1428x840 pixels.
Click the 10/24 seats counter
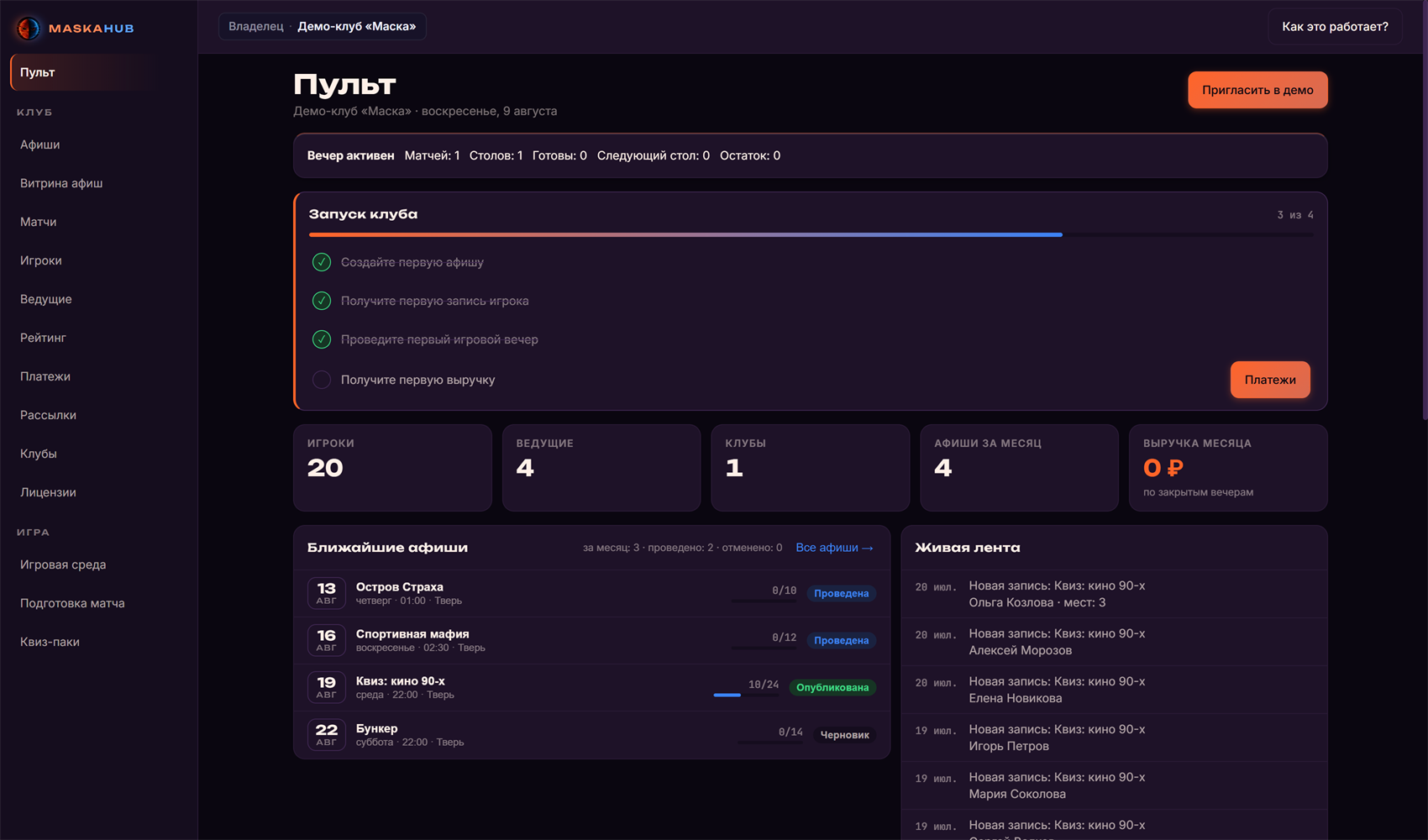pyautogui.click(x=764, y=685)
